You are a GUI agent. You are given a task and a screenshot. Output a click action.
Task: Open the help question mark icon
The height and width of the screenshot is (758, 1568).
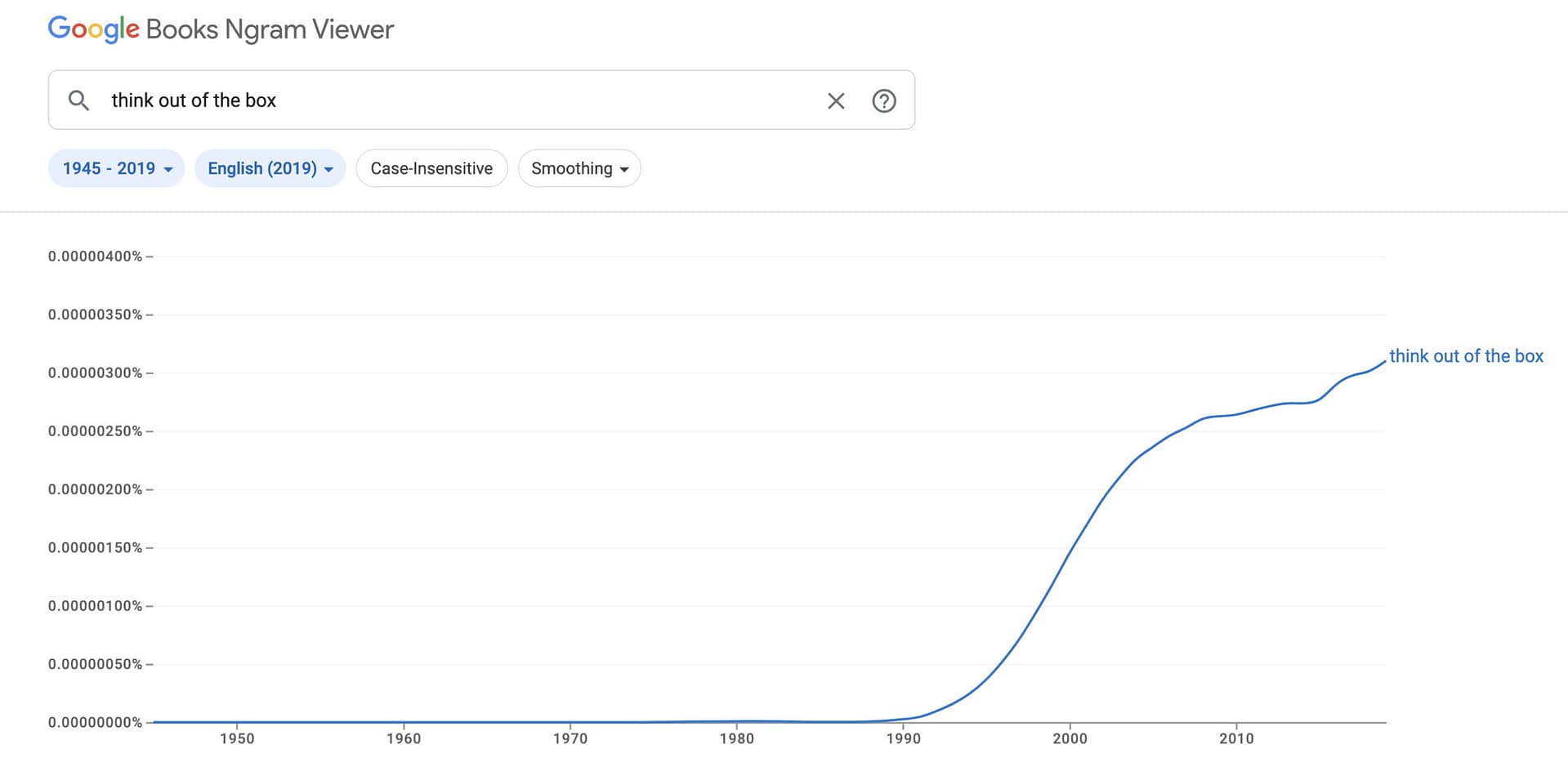[883, 100]
